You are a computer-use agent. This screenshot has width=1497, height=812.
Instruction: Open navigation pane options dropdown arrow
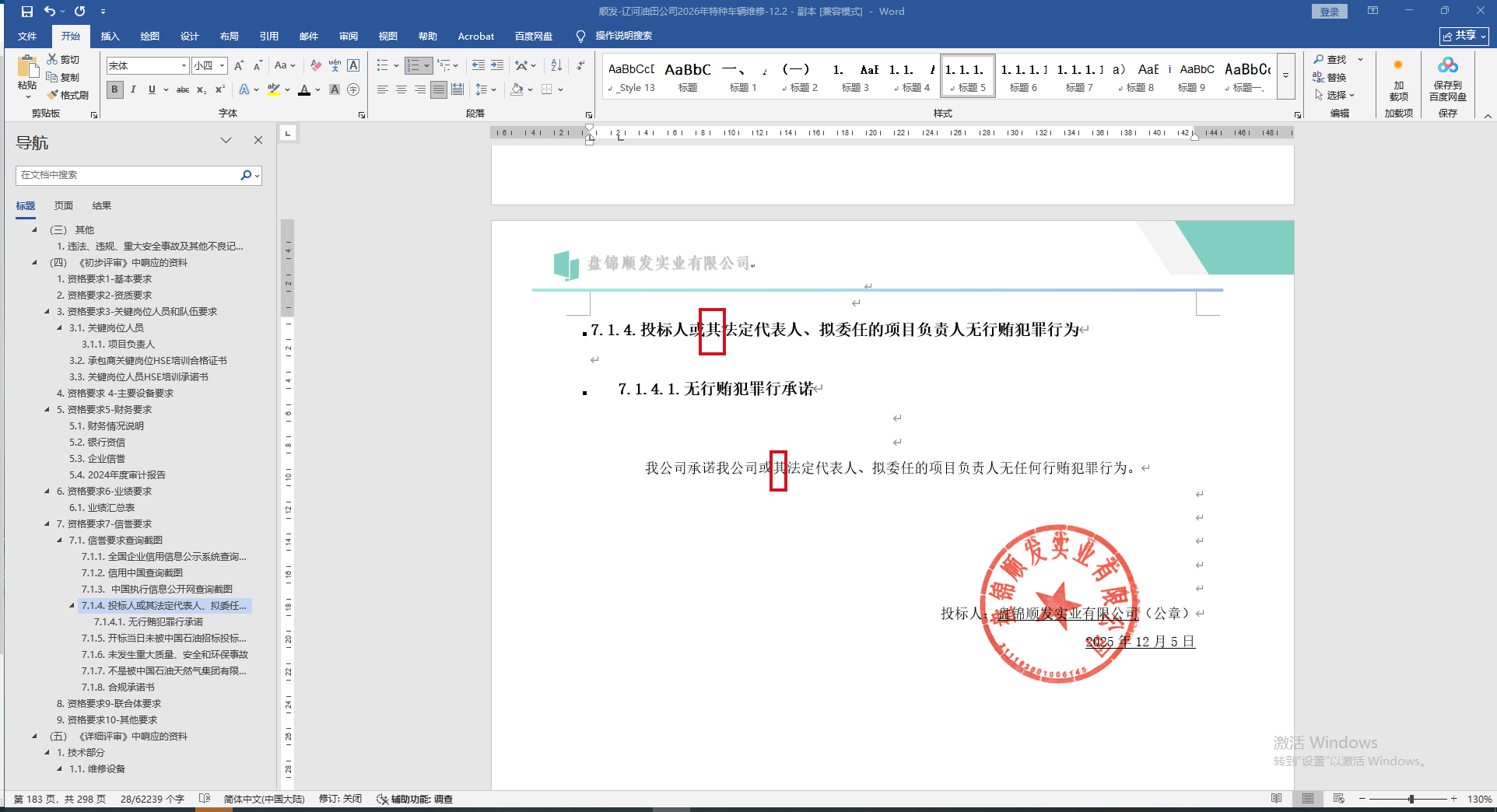coord(226,140)
